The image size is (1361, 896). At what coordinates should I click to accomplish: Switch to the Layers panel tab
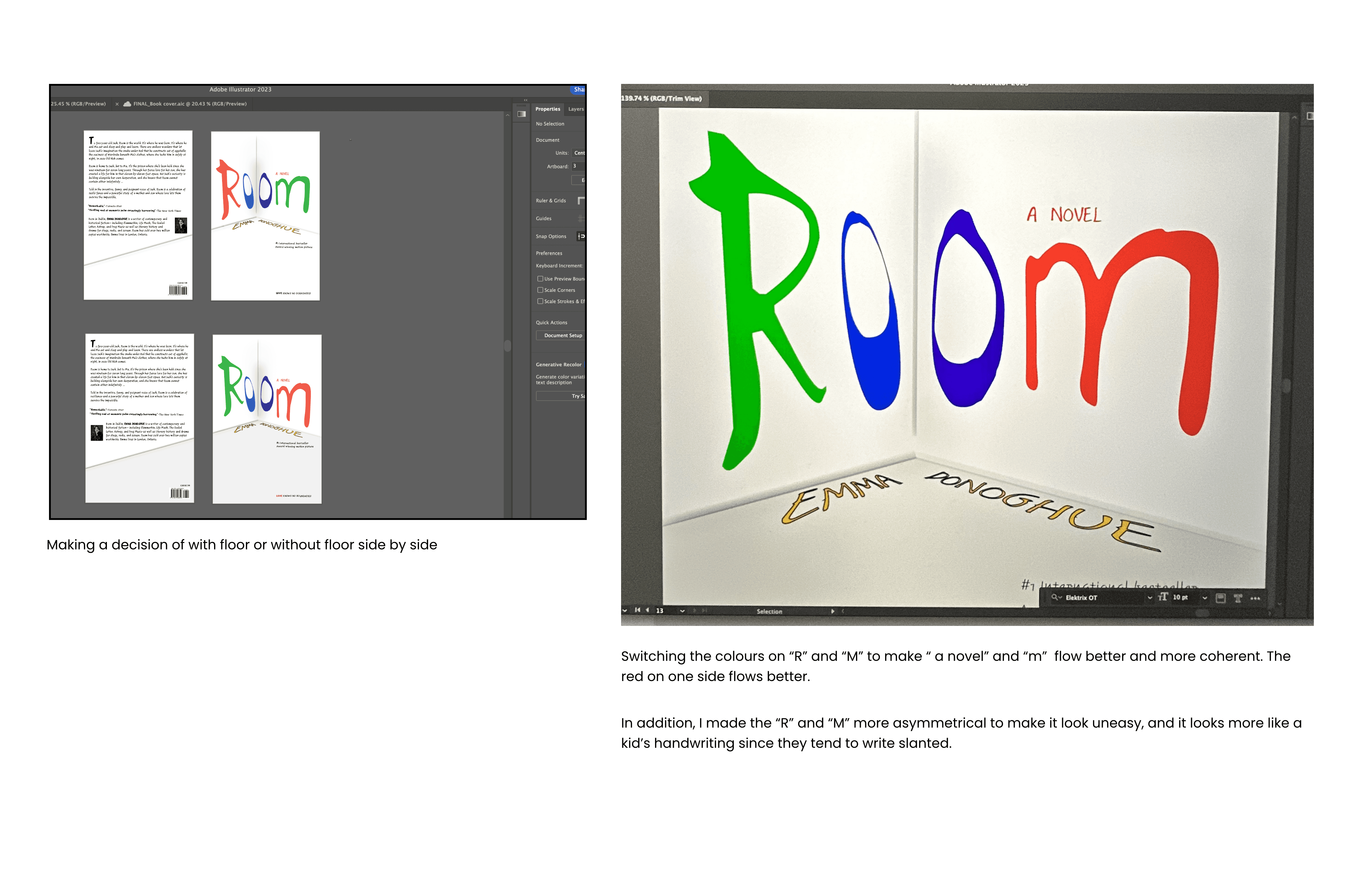[575, 109]
